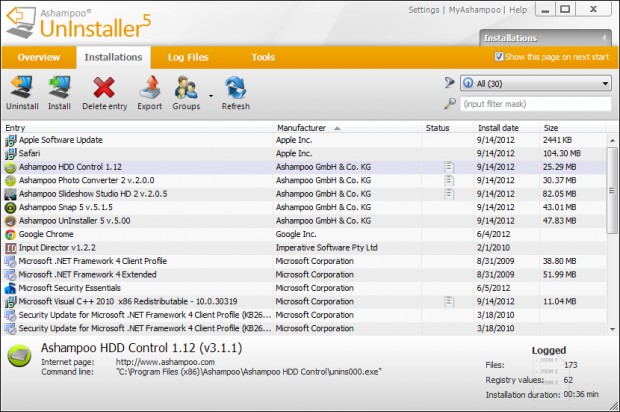
Task: Open the MyAshampoo link
Action: 474,10
